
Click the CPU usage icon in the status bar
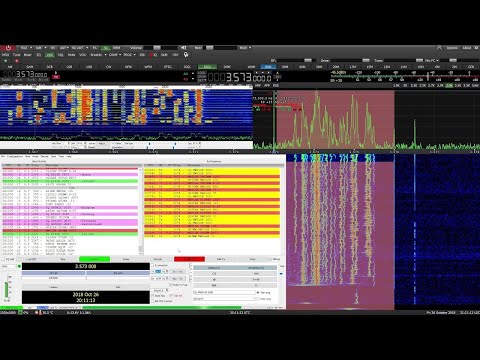(20, 312)
